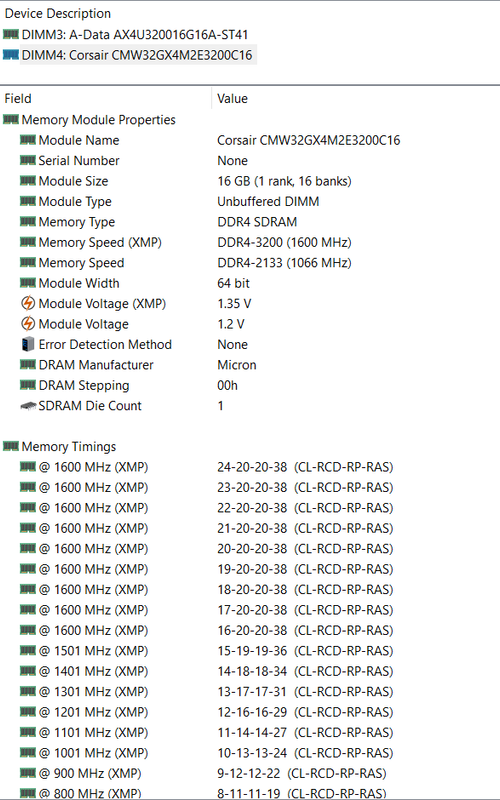Viewport: 500px width, 800px height.
Task: Click the Module Width row icon
Action: coord(28,283)
